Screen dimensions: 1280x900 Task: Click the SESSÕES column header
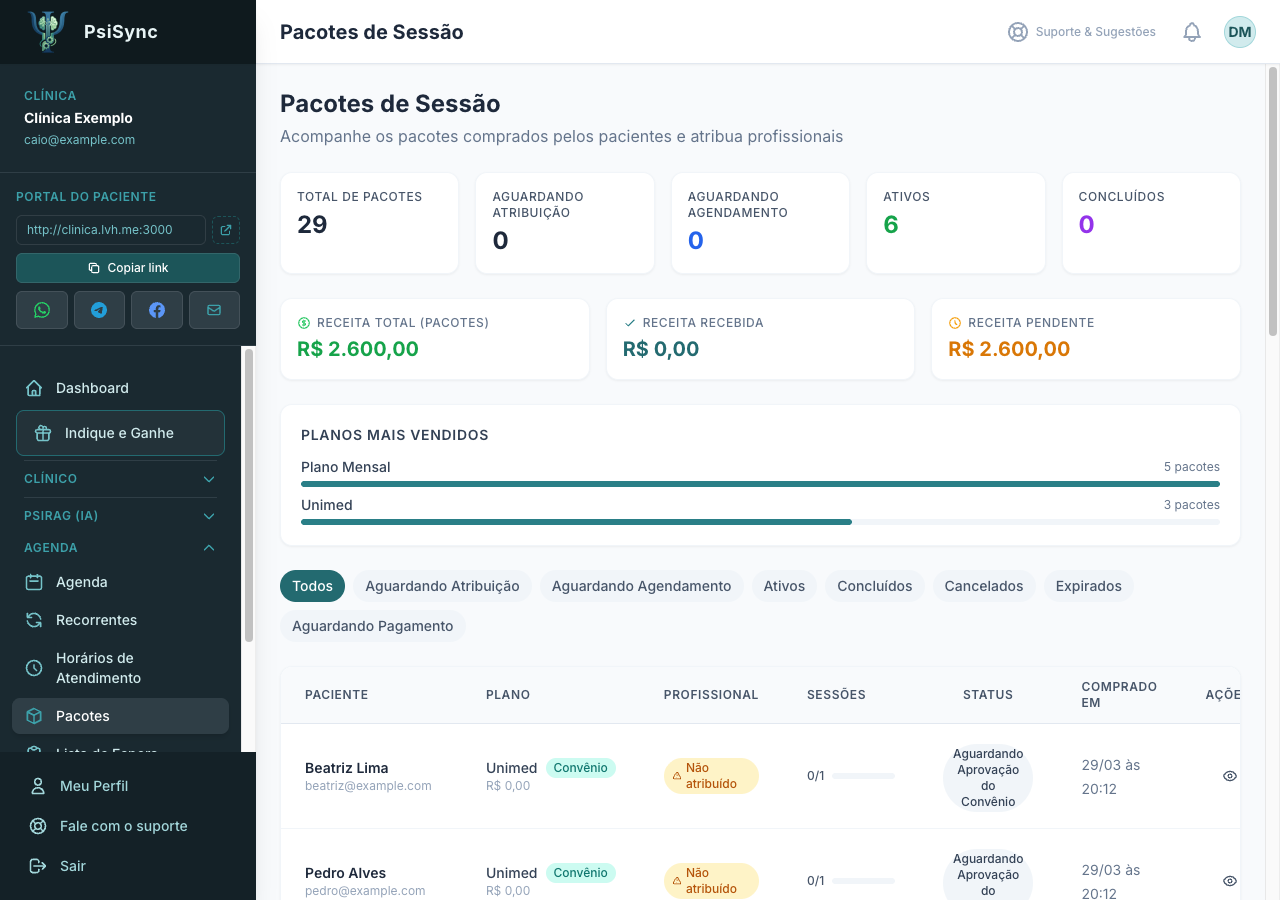coord(836,695)
